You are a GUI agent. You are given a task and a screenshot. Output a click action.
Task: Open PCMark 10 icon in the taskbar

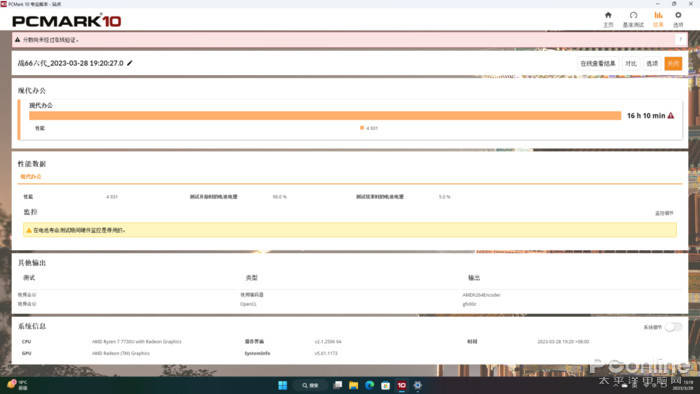[401, 385]
